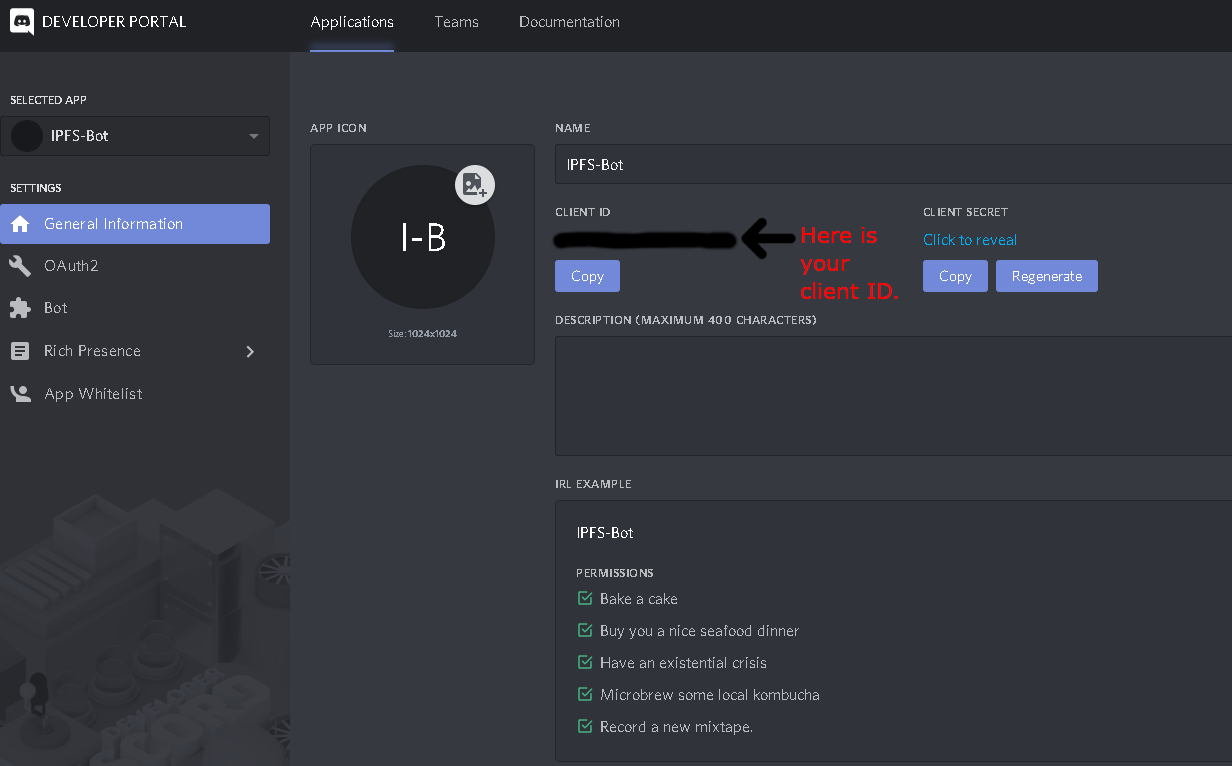
Task: Click the upload image icon on app icon
Action: (475, 184)
